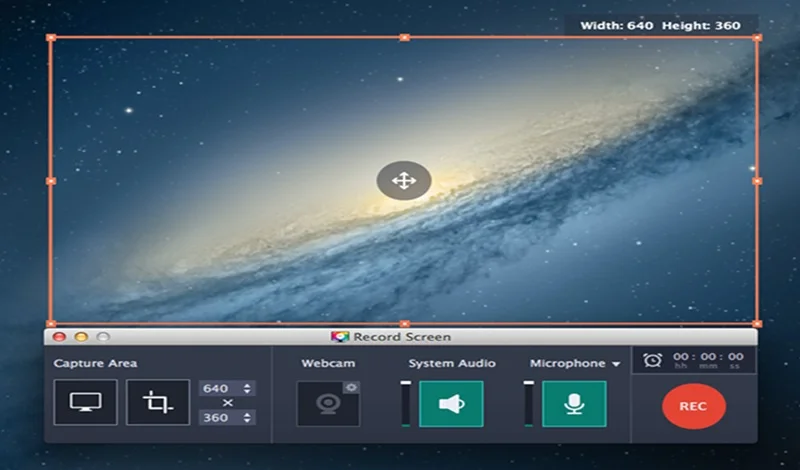Click the bottom-right corner handle of capture frame

(x=757, y=324)
